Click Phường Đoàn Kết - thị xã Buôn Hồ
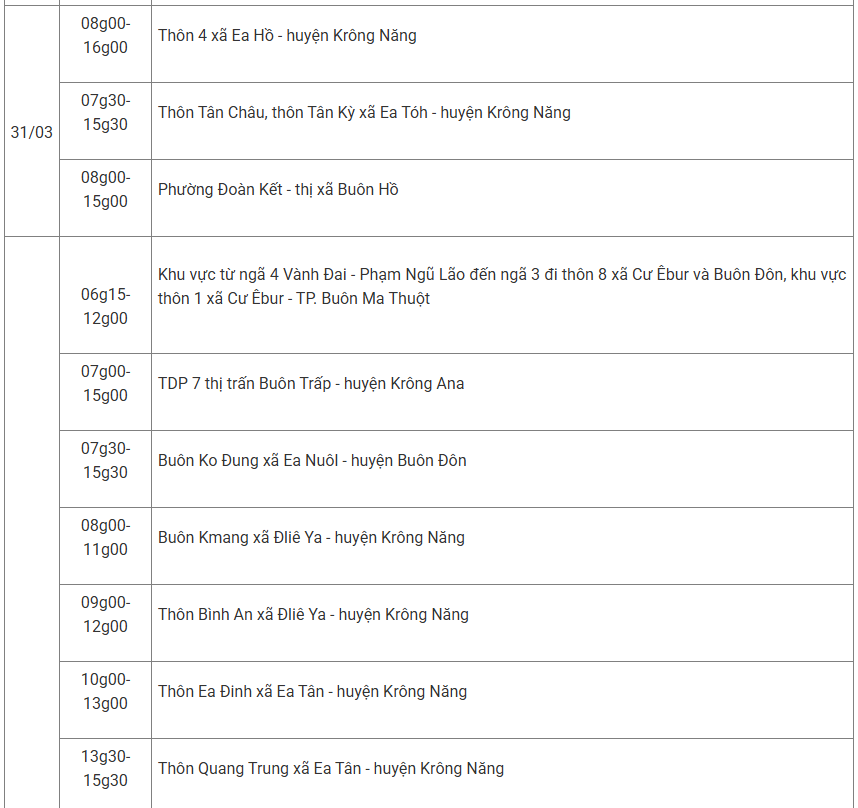 (278, 190)
